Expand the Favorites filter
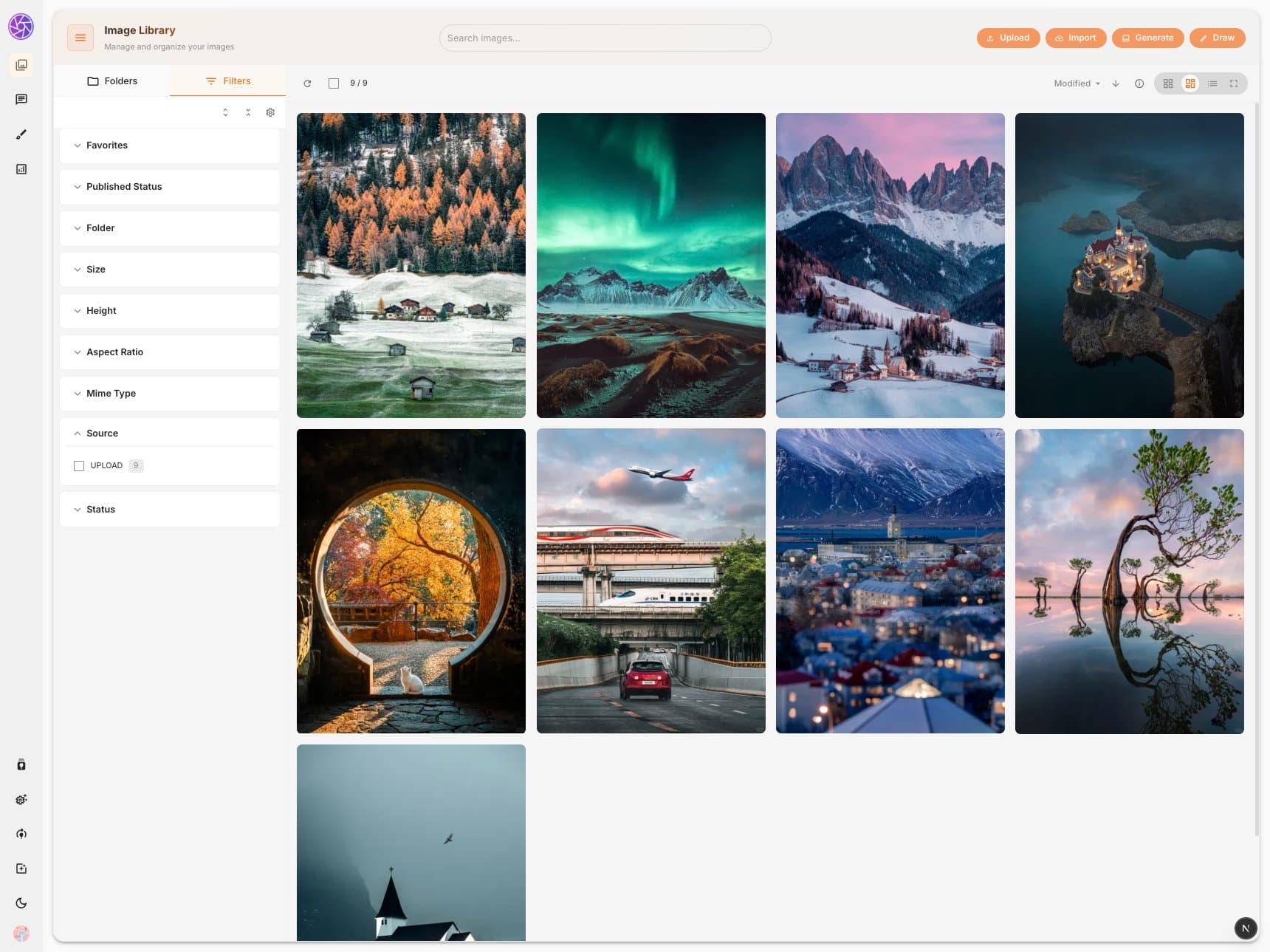This screenshot has width=1270, height=952. [170, 145]
